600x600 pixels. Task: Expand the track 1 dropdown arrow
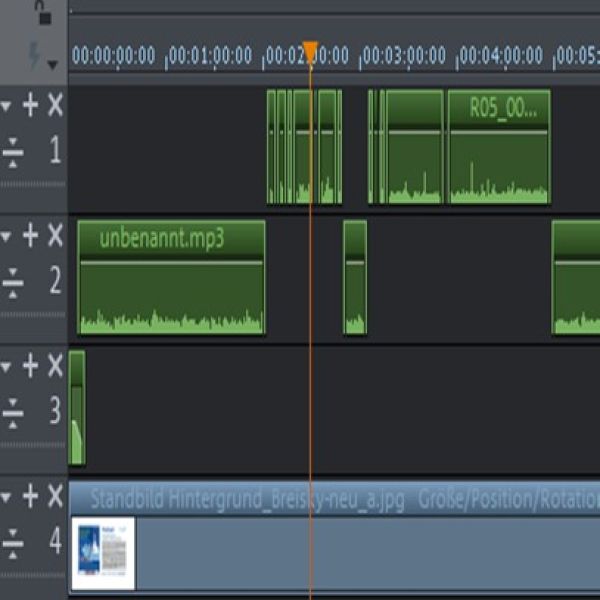pos(8,106)
